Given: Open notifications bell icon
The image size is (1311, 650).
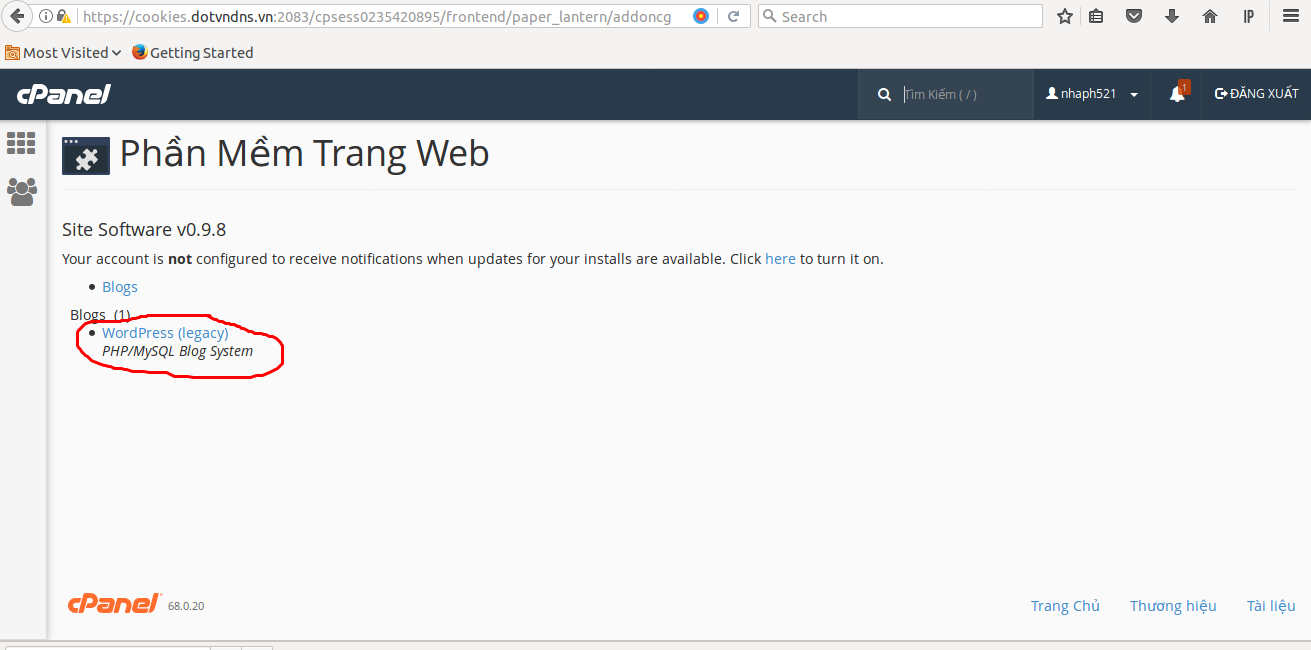Looking at the screenshot, I should [x=1178, y=93].
